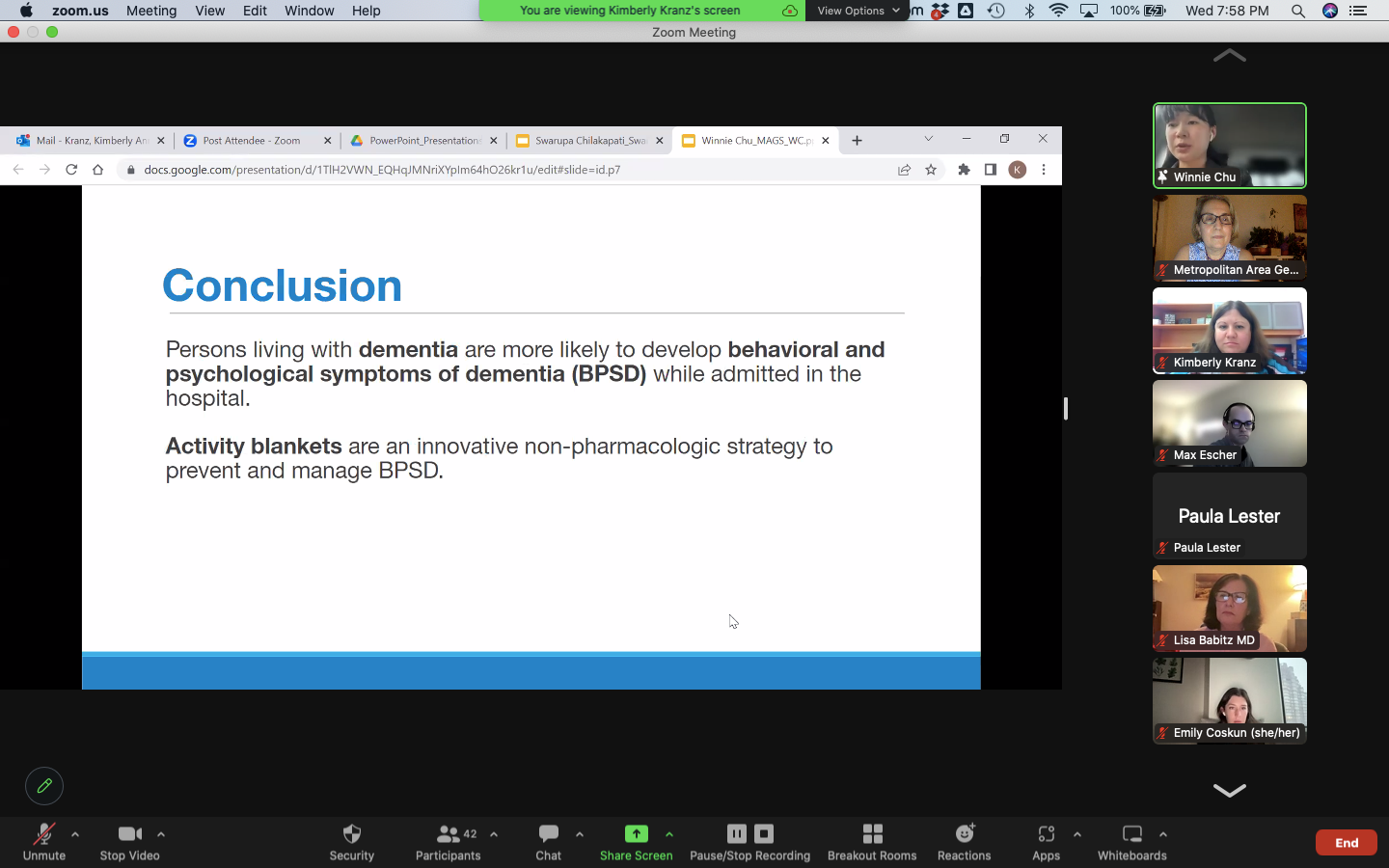Go back in the shared browser
The width and height of the screenshot is (1389, 868).
pyautogui.click(x=18, y=170)
